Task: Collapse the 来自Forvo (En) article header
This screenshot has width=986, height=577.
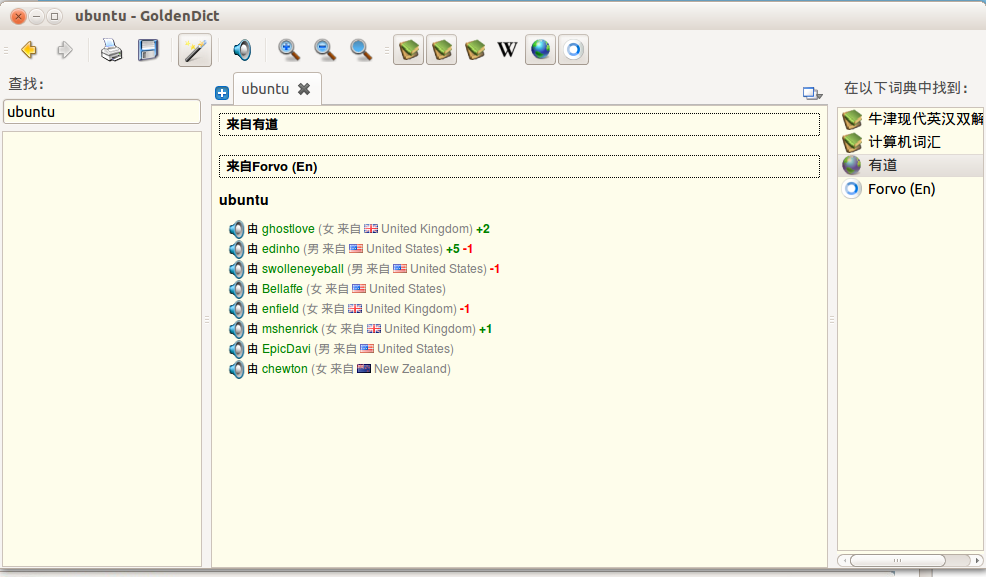Action: click(519, 167)
